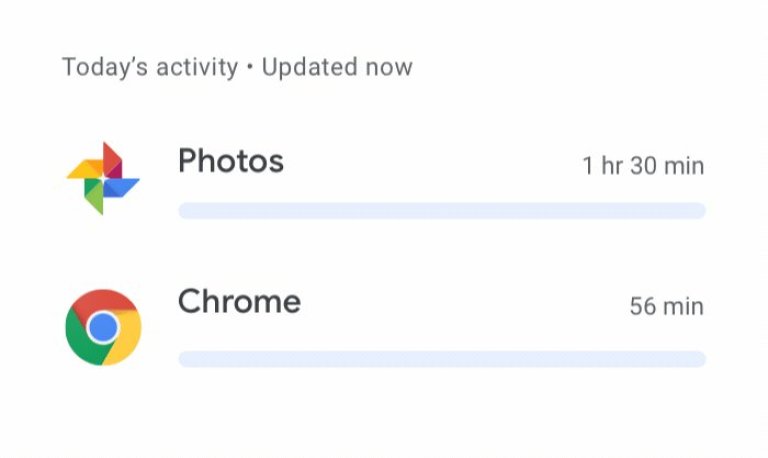The height and width of the screenshot is (458, 768).
Task: Select the Photos usage time 1 hr 30 min
Action: point(643,166)
